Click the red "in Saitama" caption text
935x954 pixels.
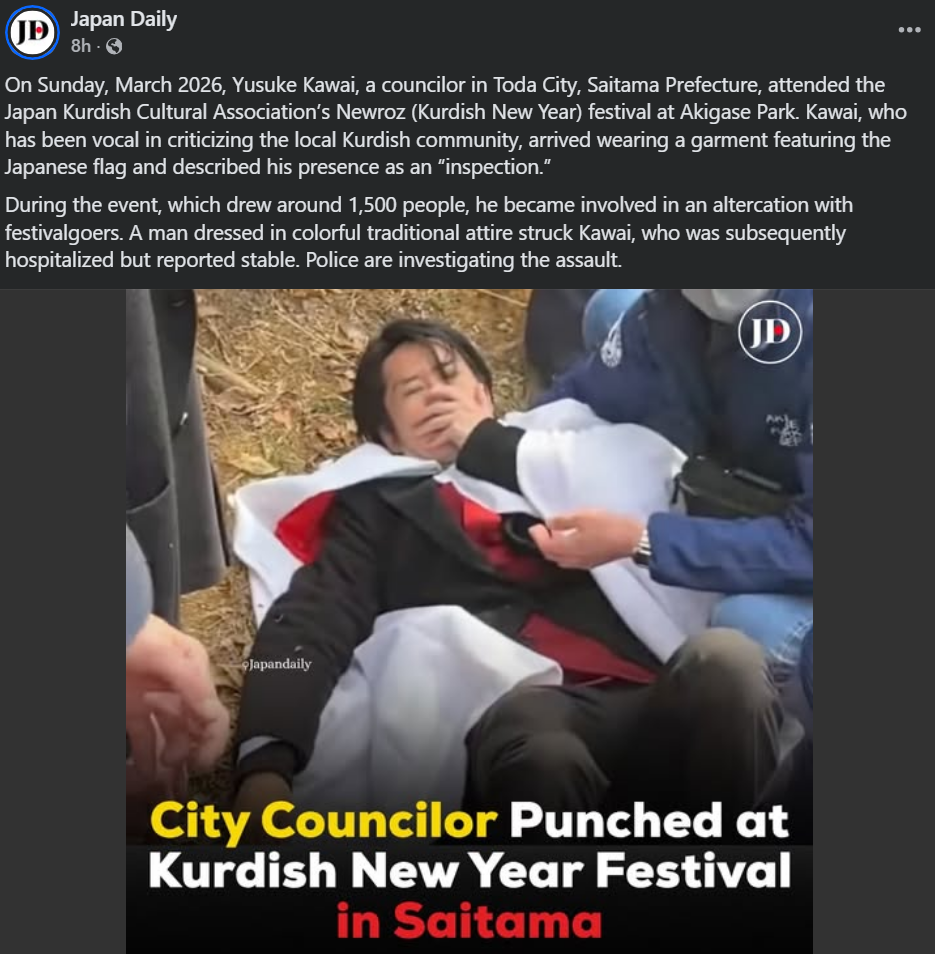click(x=468, y=921)
